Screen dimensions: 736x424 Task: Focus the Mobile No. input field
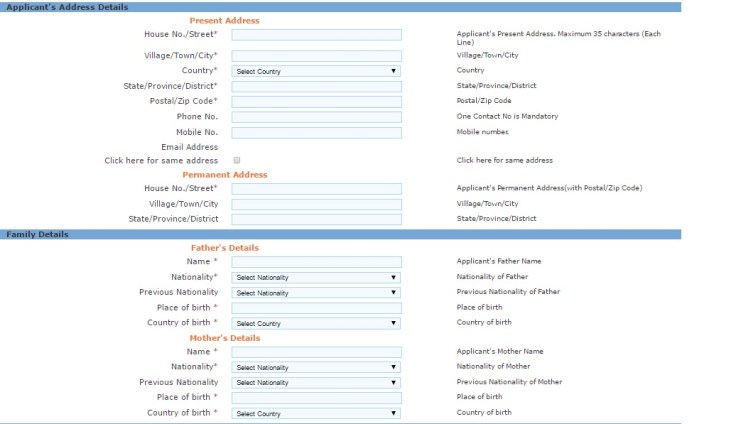316,132
